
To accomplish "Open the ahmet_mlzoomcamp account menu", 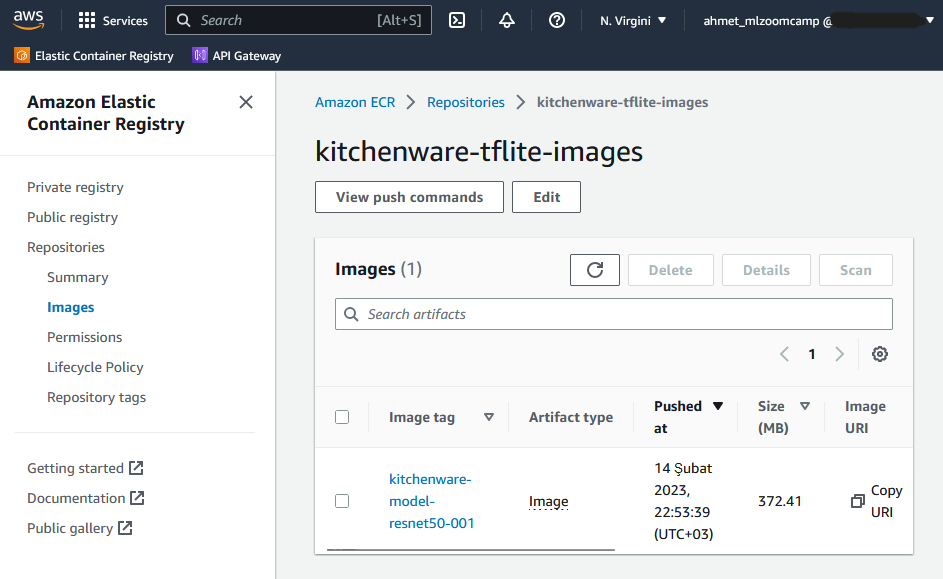I will pos(818,20).
